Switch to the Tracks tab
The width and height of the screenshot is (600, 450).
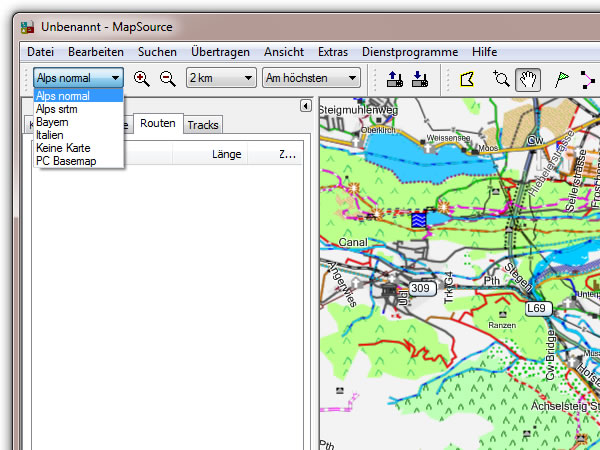202,125
